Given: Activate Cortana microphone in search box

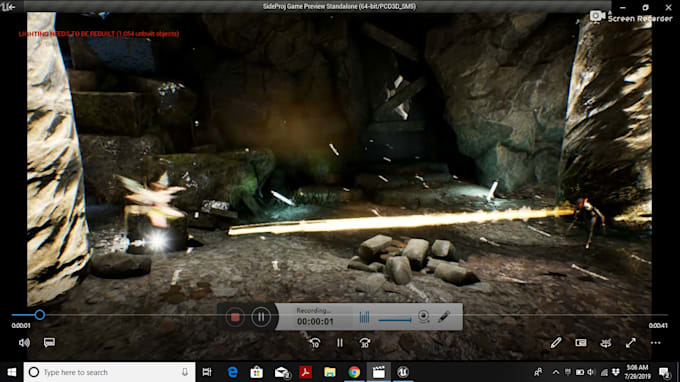Looking at the screenshot, I should click(185, 372).
